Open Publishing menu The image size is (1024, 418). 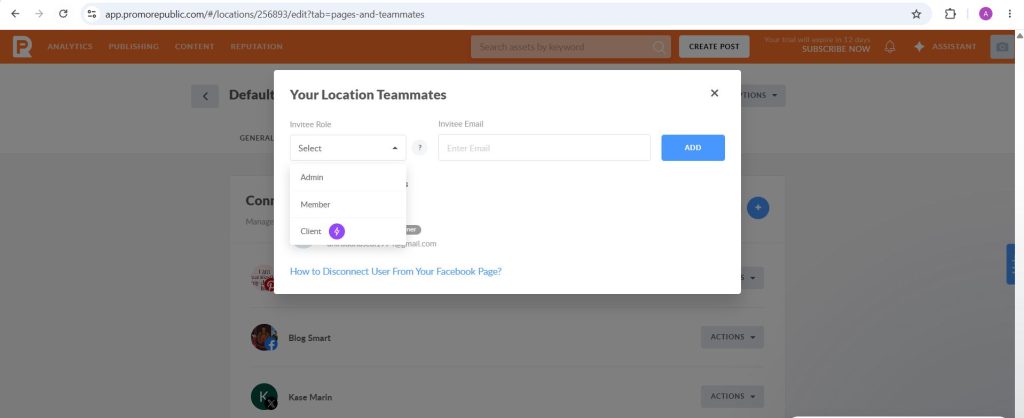point(134,46)
